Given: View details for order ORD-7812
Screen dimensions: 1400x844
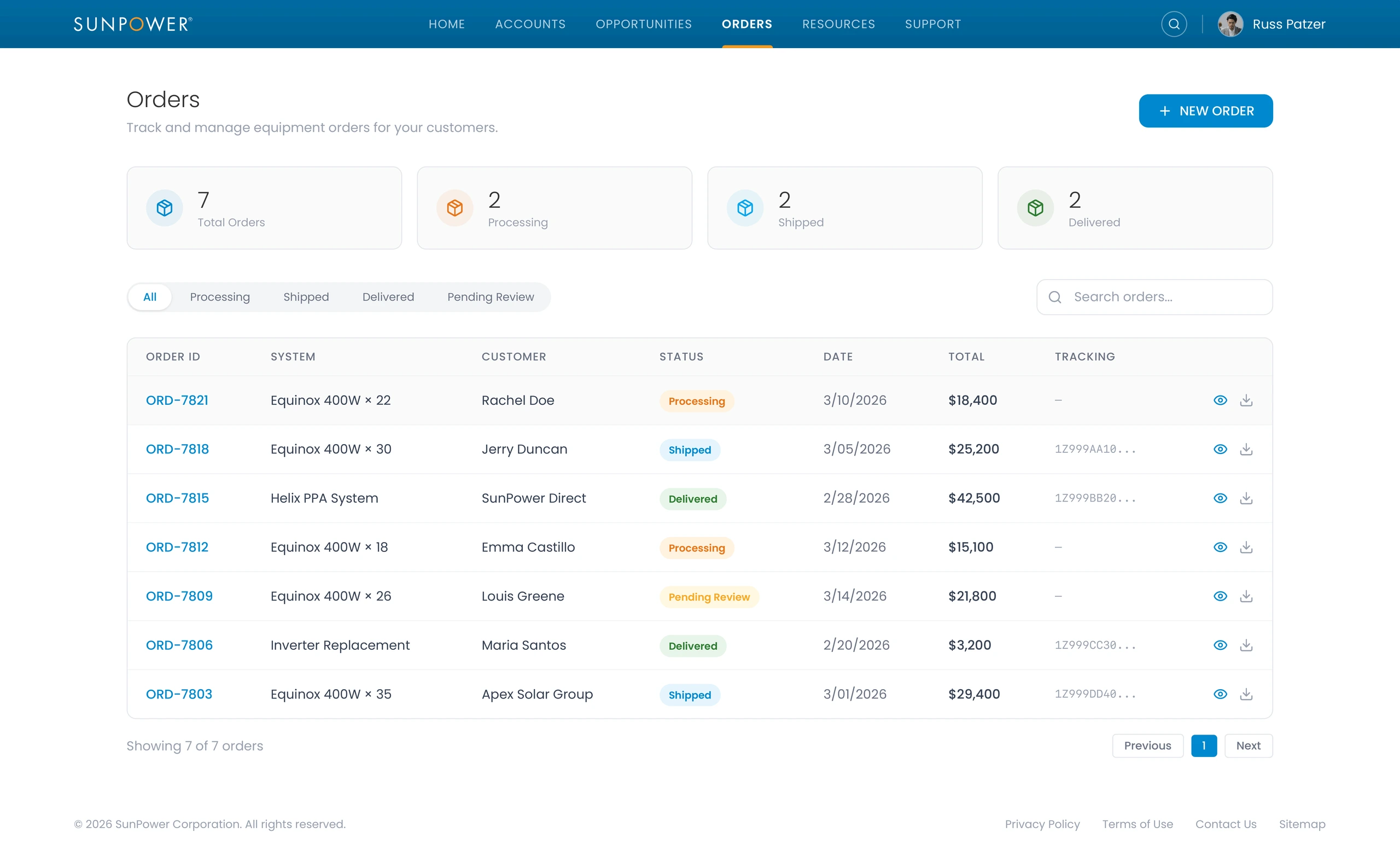Looking at the screenshot, I should [1220, 547].
